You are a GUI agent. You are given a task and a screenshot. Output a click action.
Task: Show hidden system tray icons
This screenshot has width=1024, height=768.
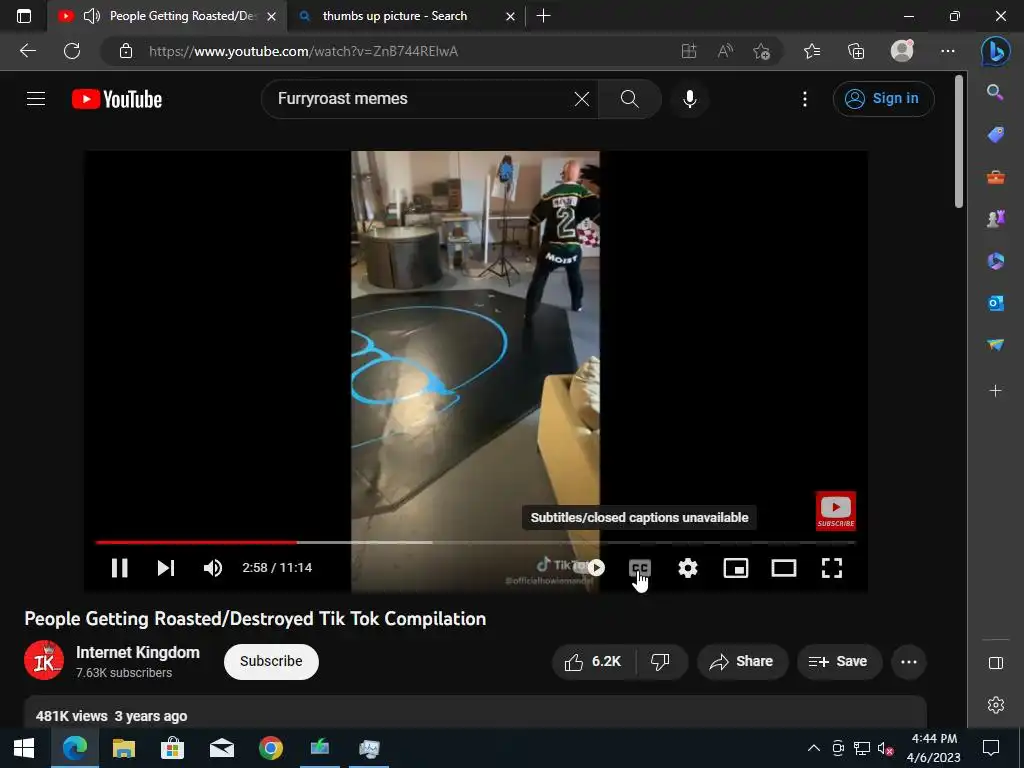[814, 748]
